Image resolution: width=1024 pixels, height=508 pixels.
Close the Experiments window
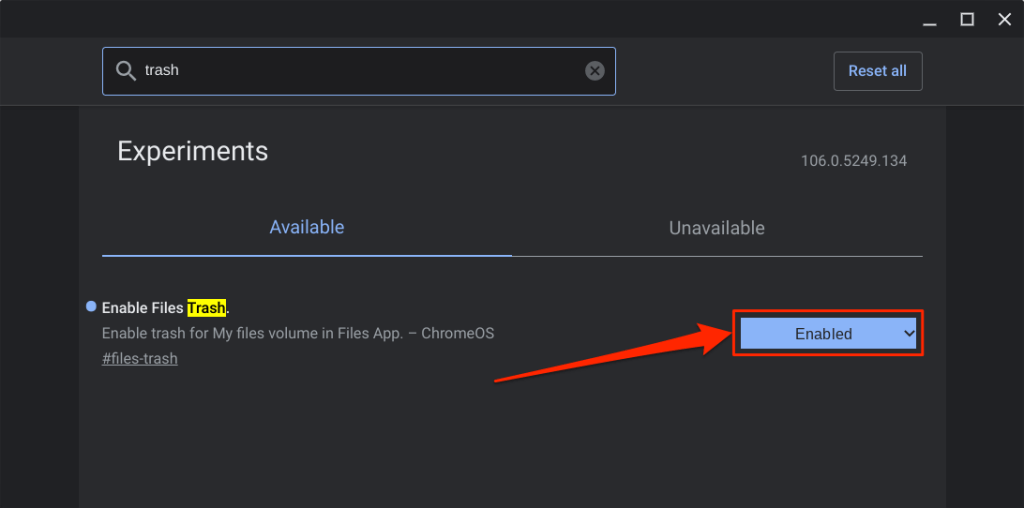[1005, 19]
